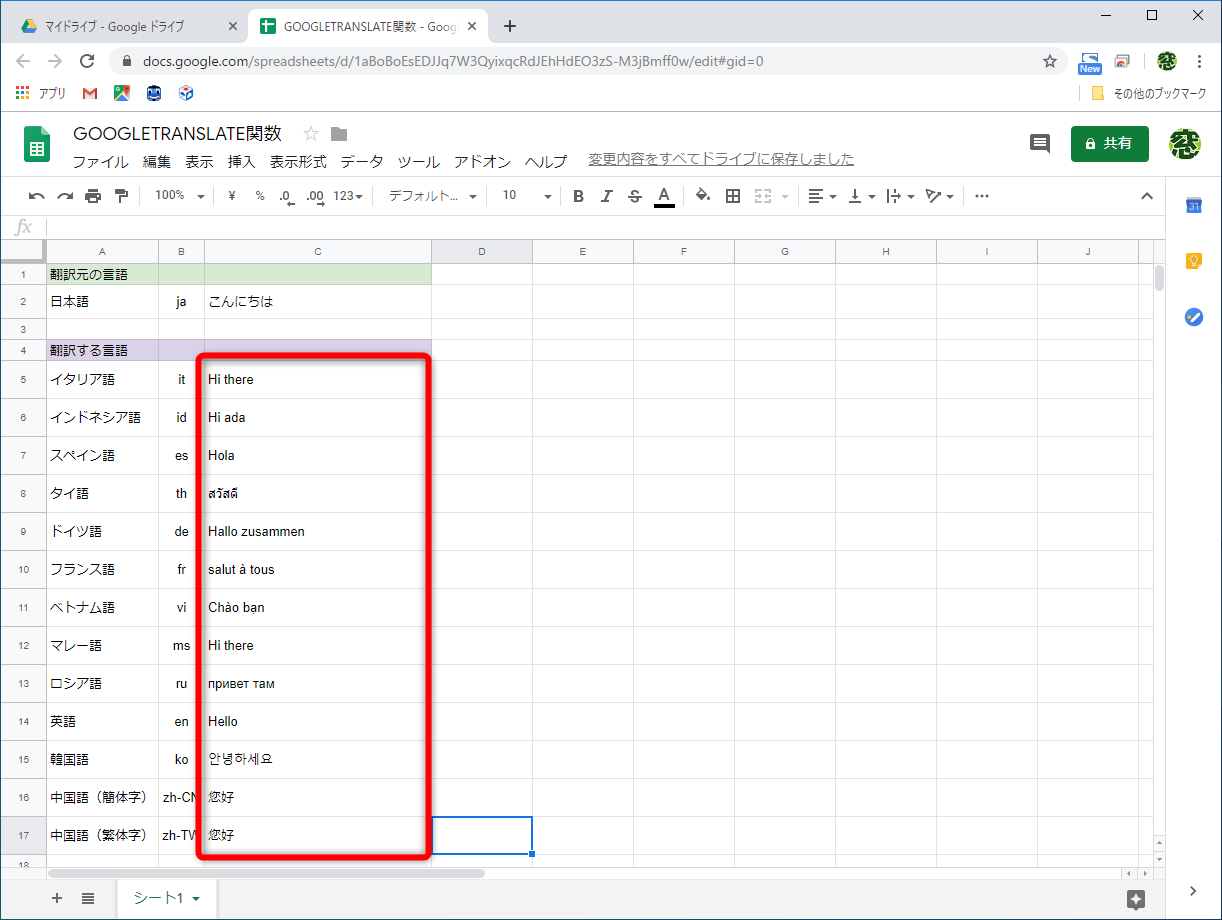
Task: Show the all sheets list
Action: pos(88,899)
